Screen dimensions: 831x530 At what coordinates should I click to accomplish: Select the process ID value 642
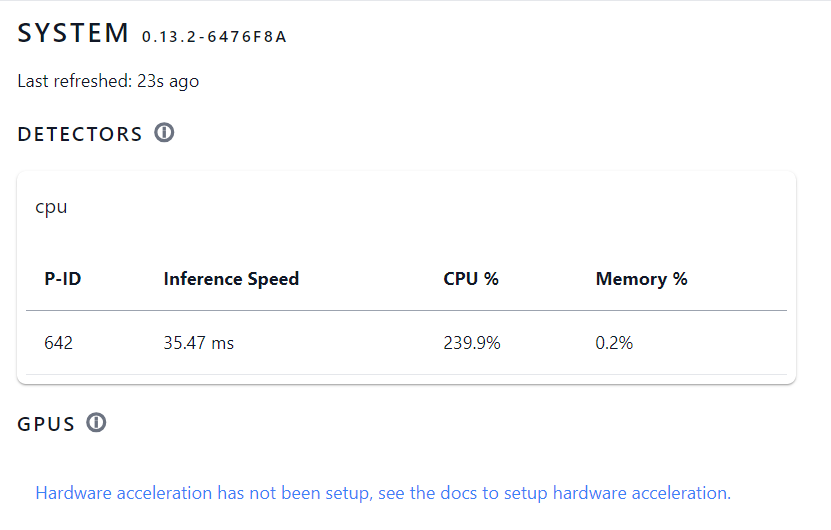point(59,343)
